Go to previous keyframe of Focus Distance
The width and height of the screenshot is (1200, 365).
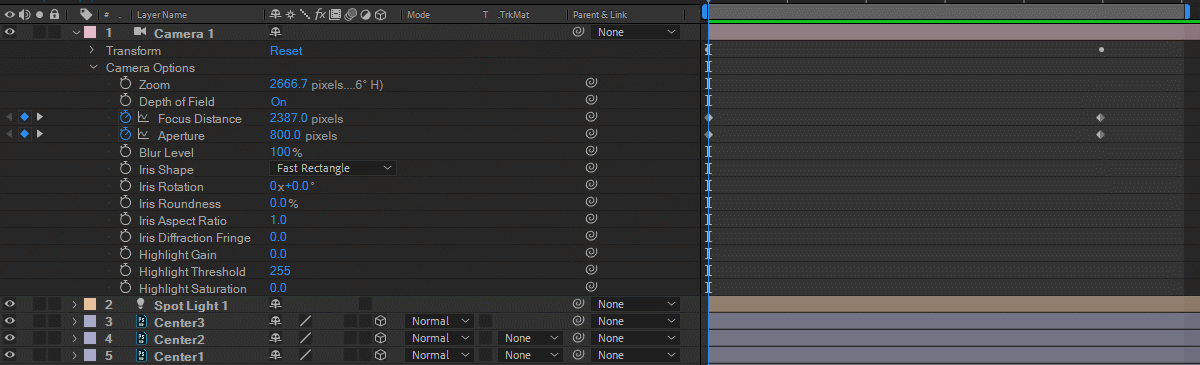click(x=10, y=118)
